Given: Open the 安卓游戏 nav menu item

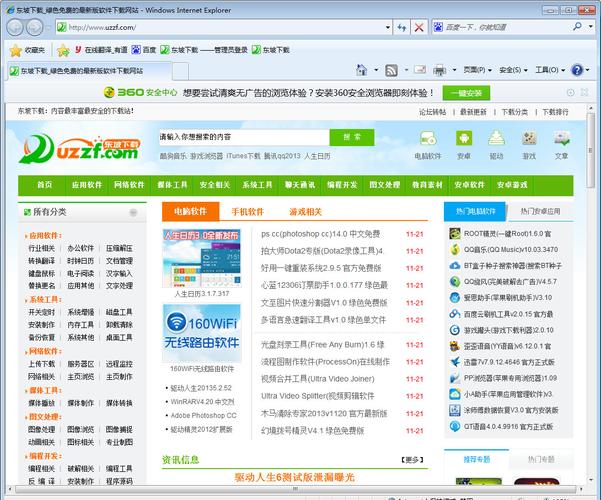Looking at the screenshot, I should tap(512, 185).
